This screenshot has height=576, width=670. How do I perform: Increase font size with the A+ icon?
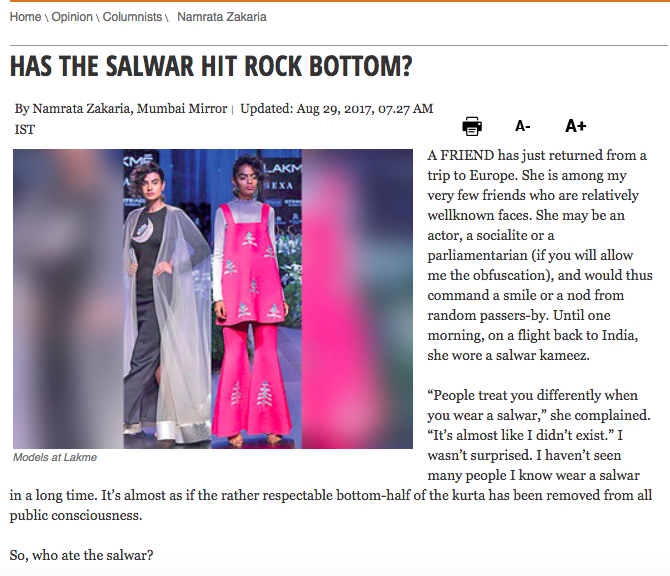pyautogui.click(x=576, y=126)
